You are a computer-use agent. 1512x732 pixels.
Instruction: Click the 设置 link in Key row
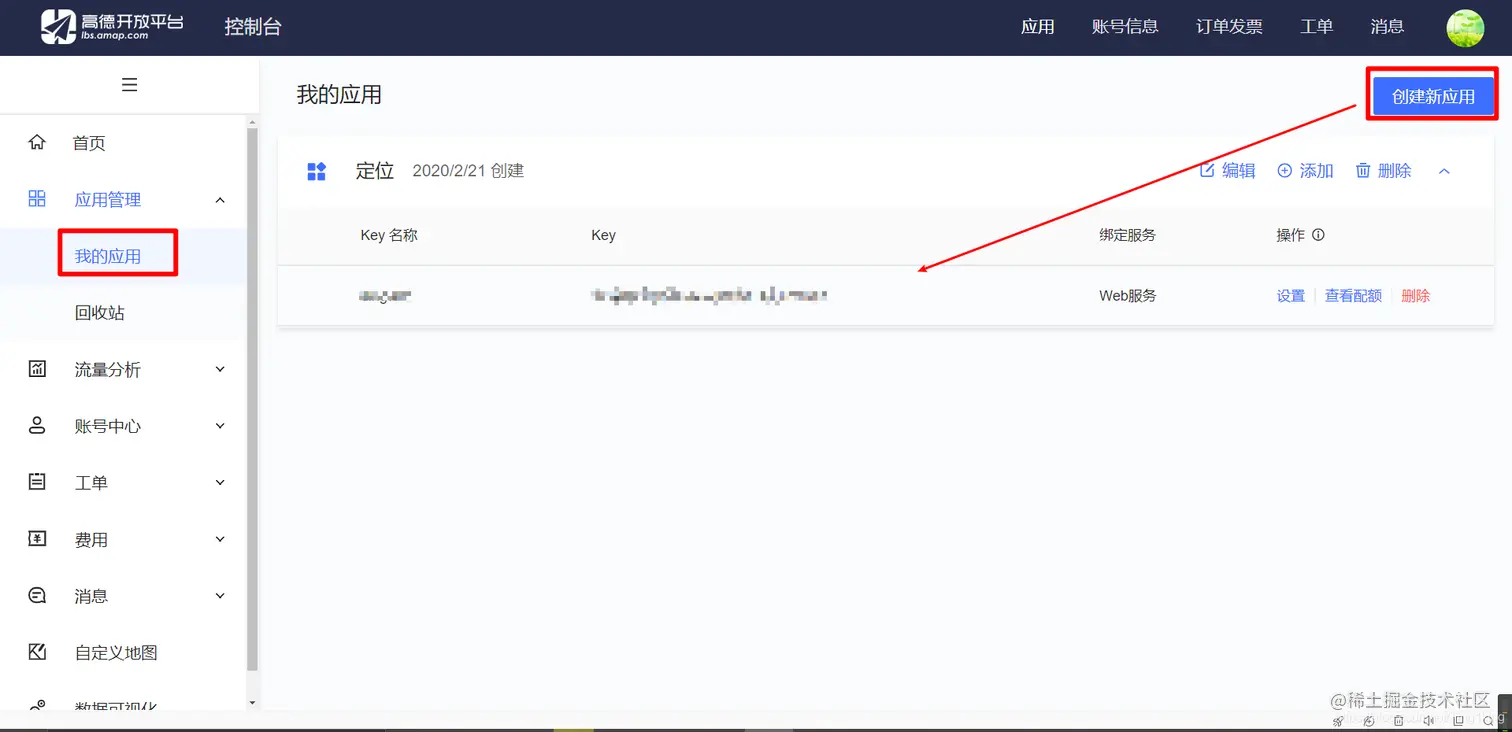(x=1291, y=296)
